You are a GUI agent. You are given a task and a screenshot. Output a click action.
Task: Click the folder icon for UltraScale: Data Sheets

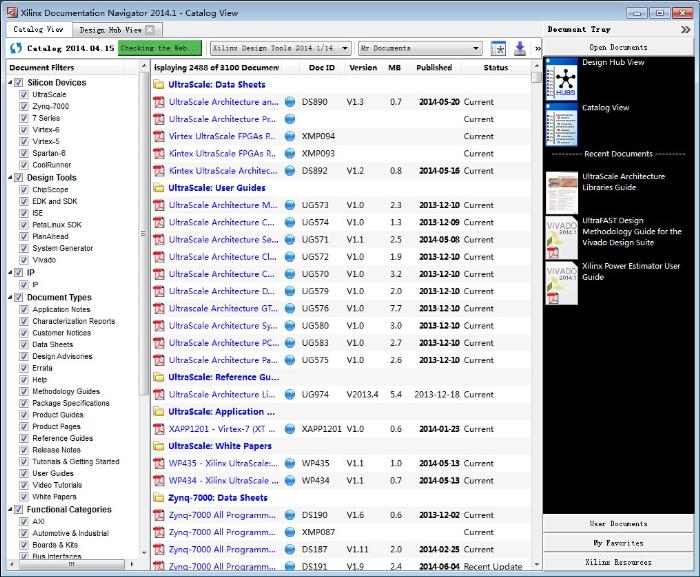point(158,85)
